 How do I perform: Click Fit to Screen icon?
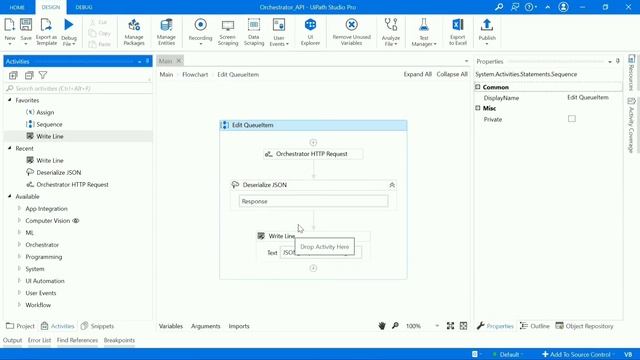[450, 326]
